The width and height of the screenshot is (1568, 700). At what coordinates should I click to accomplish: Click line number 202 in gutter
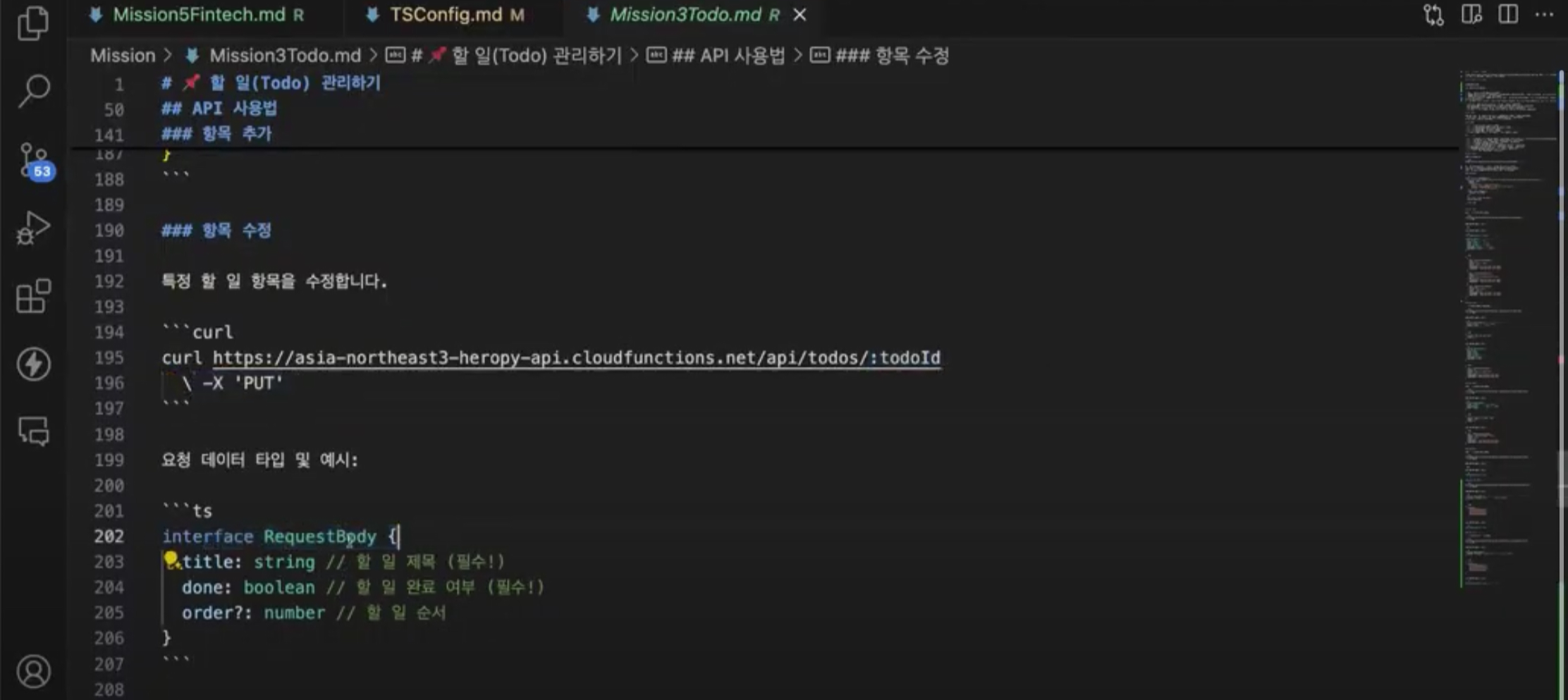coord(109,536)
